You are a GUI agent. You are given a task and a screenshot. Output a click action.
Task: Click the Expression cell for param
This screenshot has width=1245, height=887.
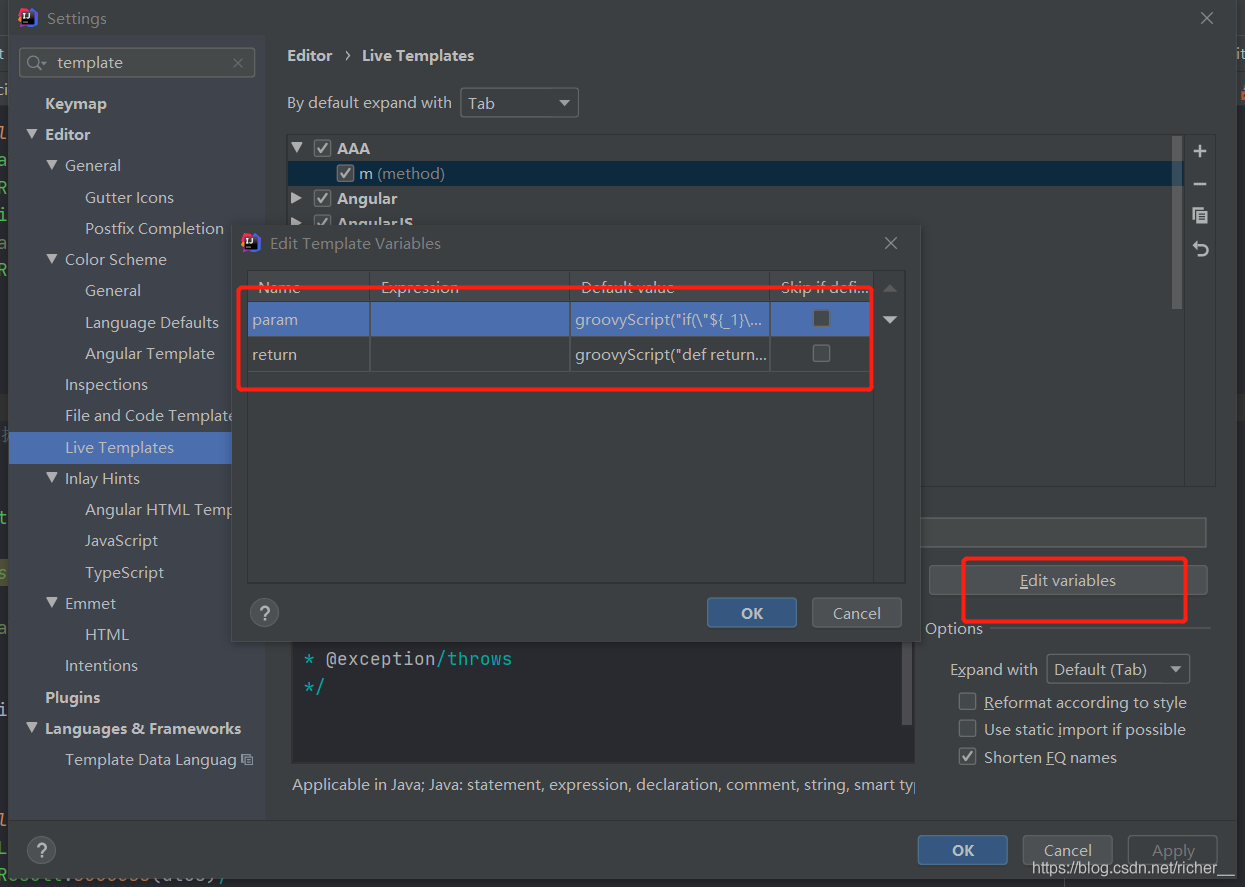click(470, 320)
